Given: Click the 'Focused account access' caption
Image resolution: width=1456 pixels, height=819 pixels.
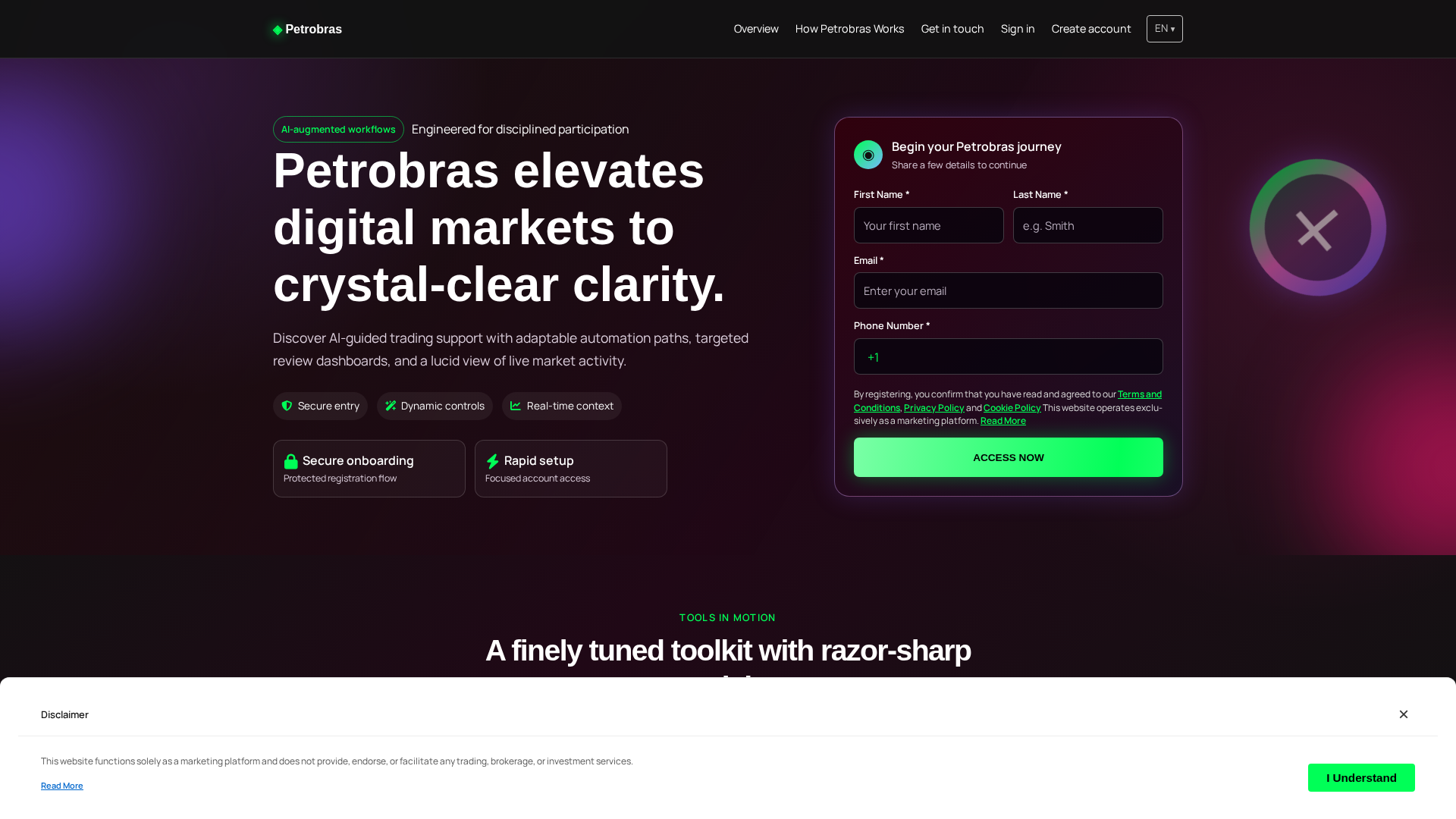Looking at the screenshot, I should click(x=538, y=479).
